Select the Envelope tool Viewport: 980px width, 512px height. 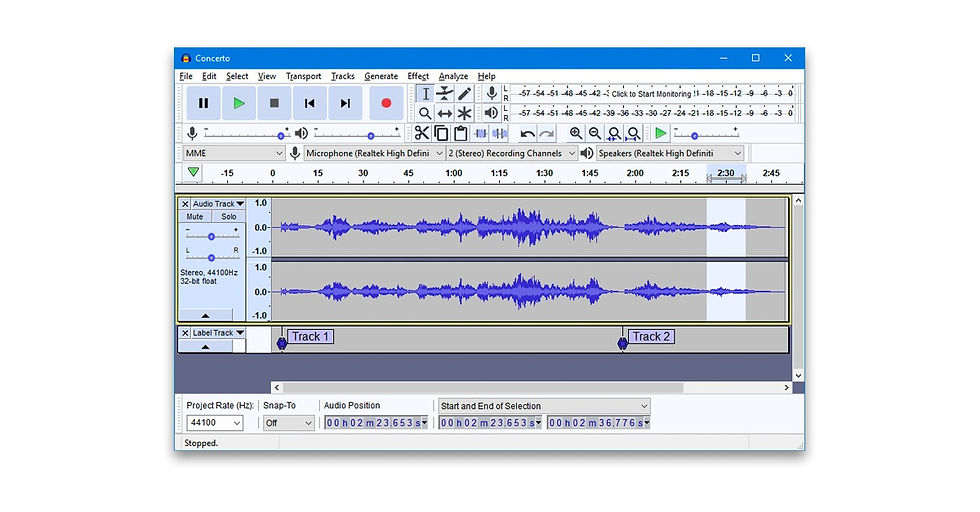445,93
